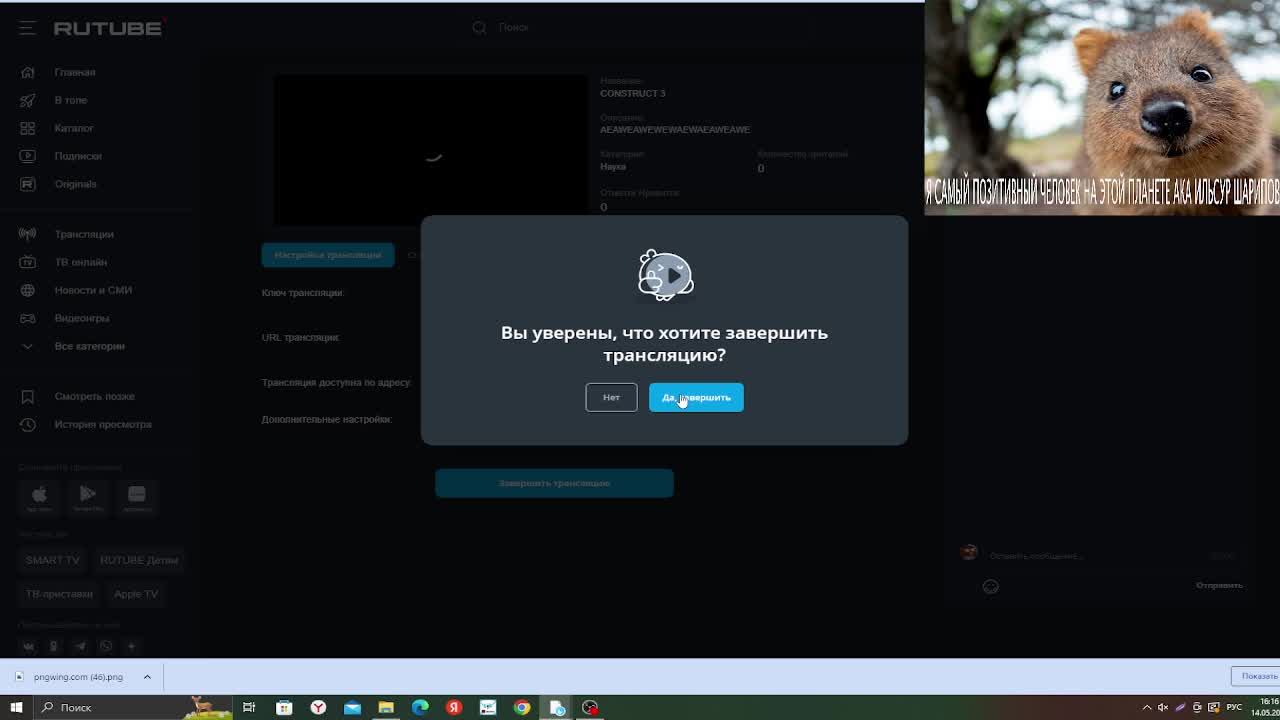This screenshot has width=1280, height=720.
Task: Open the 'RUTUBE Детям' button
Action: 139,560
